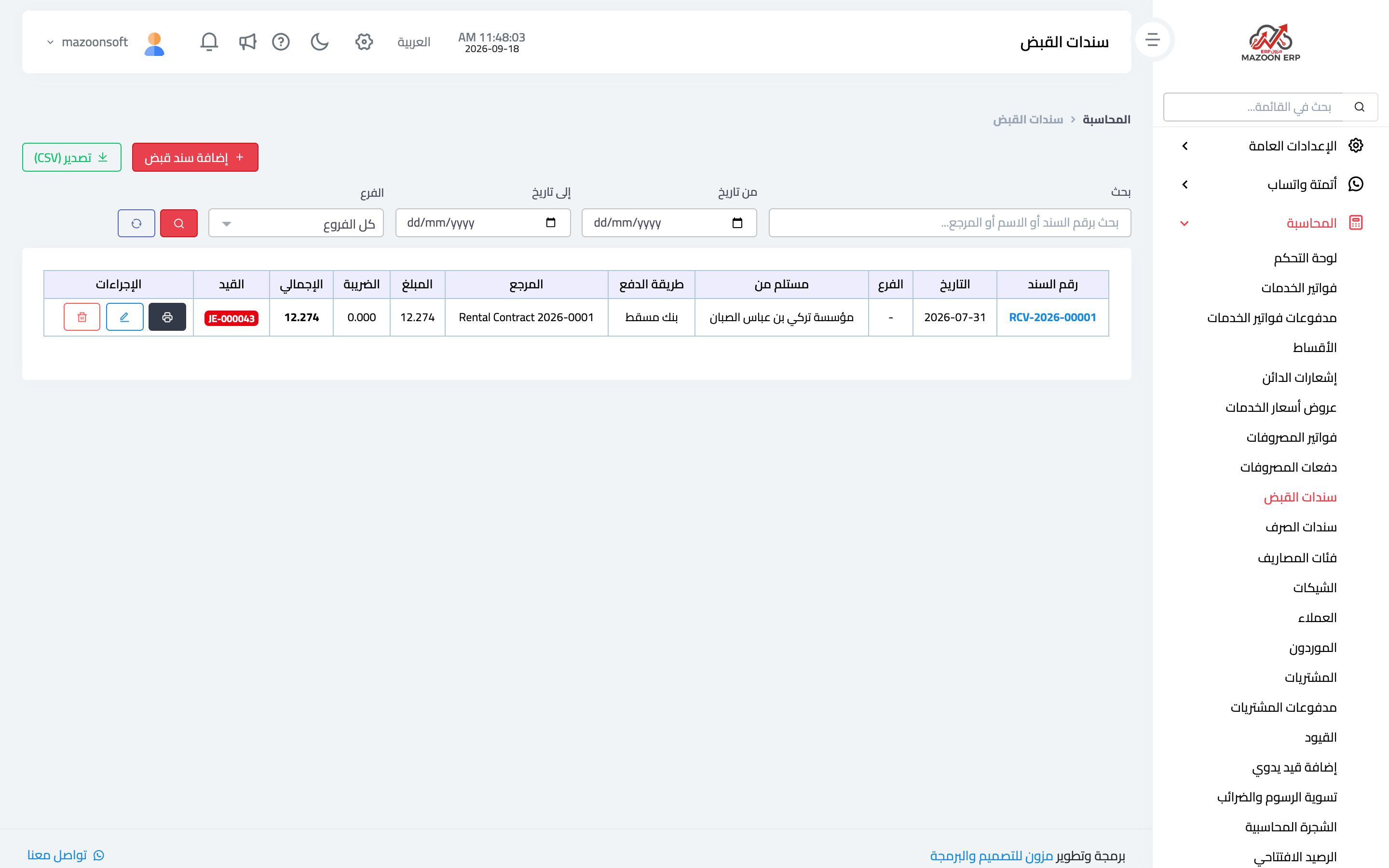The width and height of the screenshot is (1389, 868).
Task: Click the Mazoon ERP logo
Action: coord(1271,42)
